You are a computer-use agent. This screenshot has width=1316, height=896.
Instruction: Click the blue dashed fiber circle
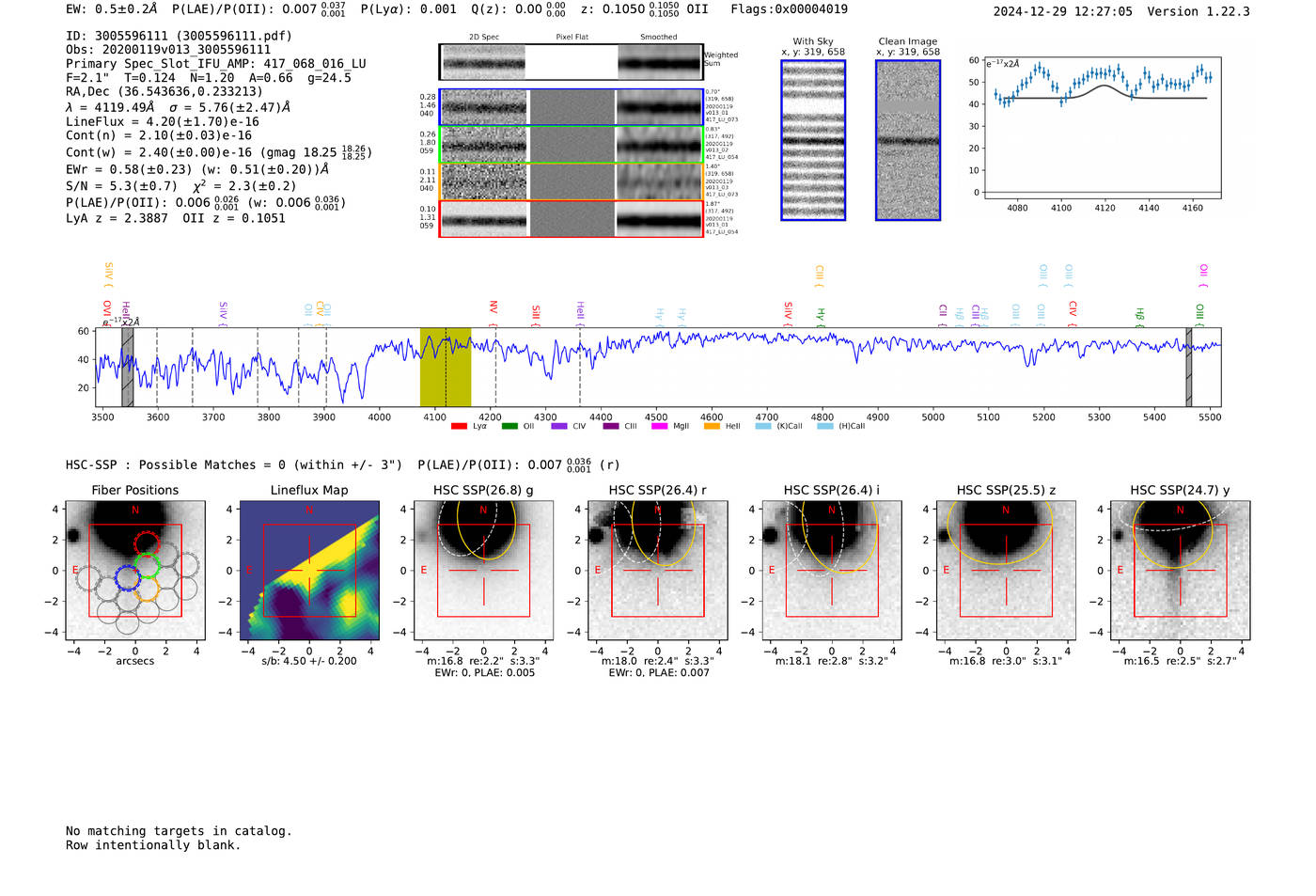[127, 578]
